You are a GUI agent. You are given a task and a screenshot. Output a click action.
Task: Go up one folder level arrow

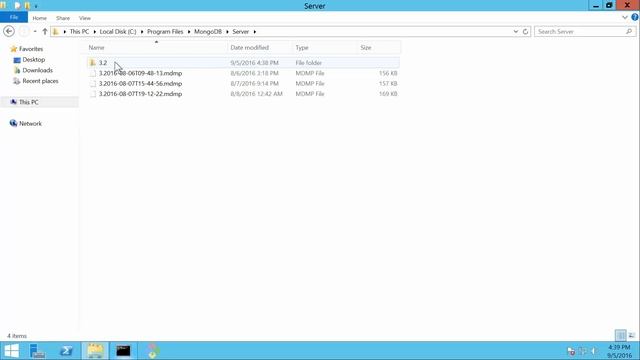pos(44,31)
